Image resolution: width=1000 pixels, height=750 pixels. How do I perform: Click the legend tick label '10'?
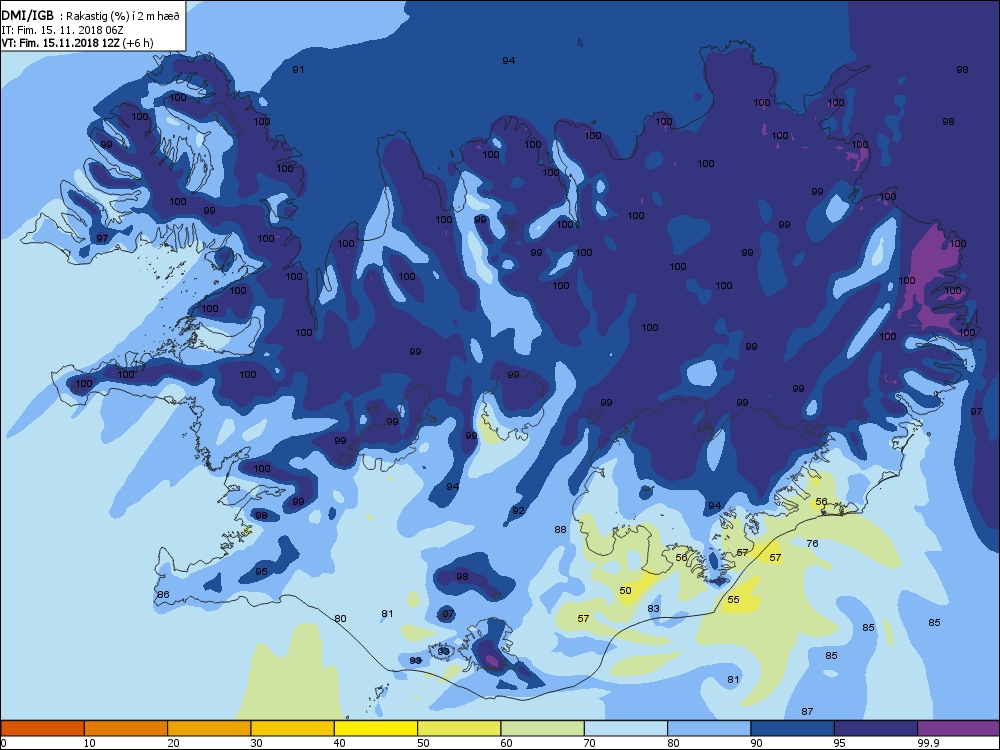(x=89, y=743)
